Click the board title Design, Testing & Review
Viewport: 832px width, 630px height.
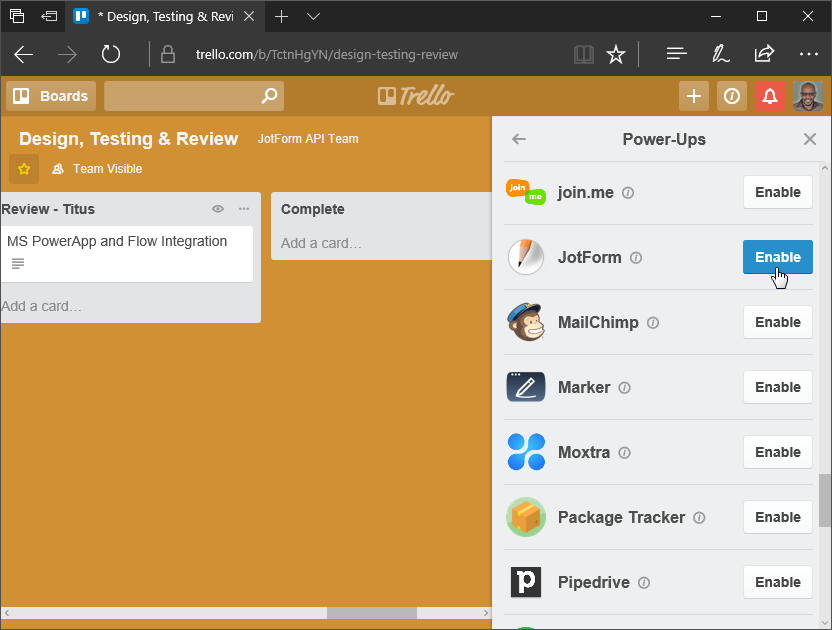(x=128, y=139)
